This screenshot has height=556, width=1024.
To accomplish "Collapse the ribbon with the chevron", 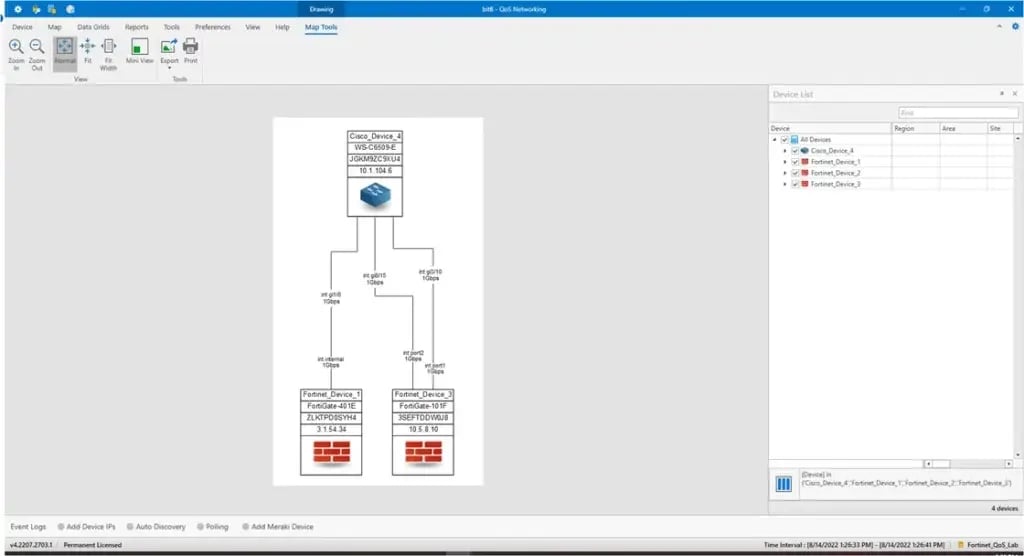I will (x=999, y=27).
